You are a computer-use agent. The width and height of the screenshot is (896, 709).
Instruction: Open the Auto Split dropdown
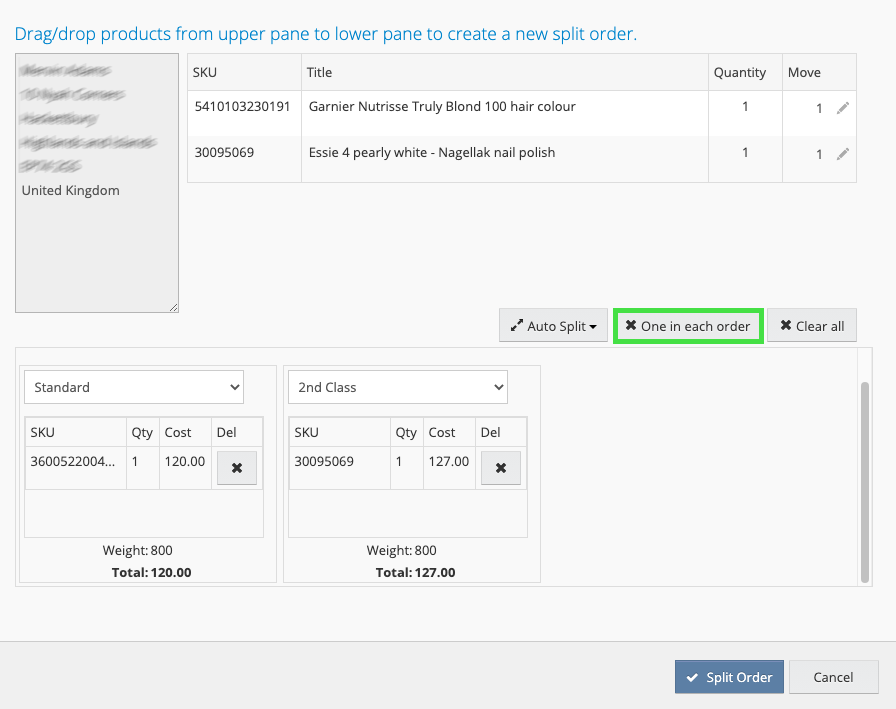(x=554, y=326)
